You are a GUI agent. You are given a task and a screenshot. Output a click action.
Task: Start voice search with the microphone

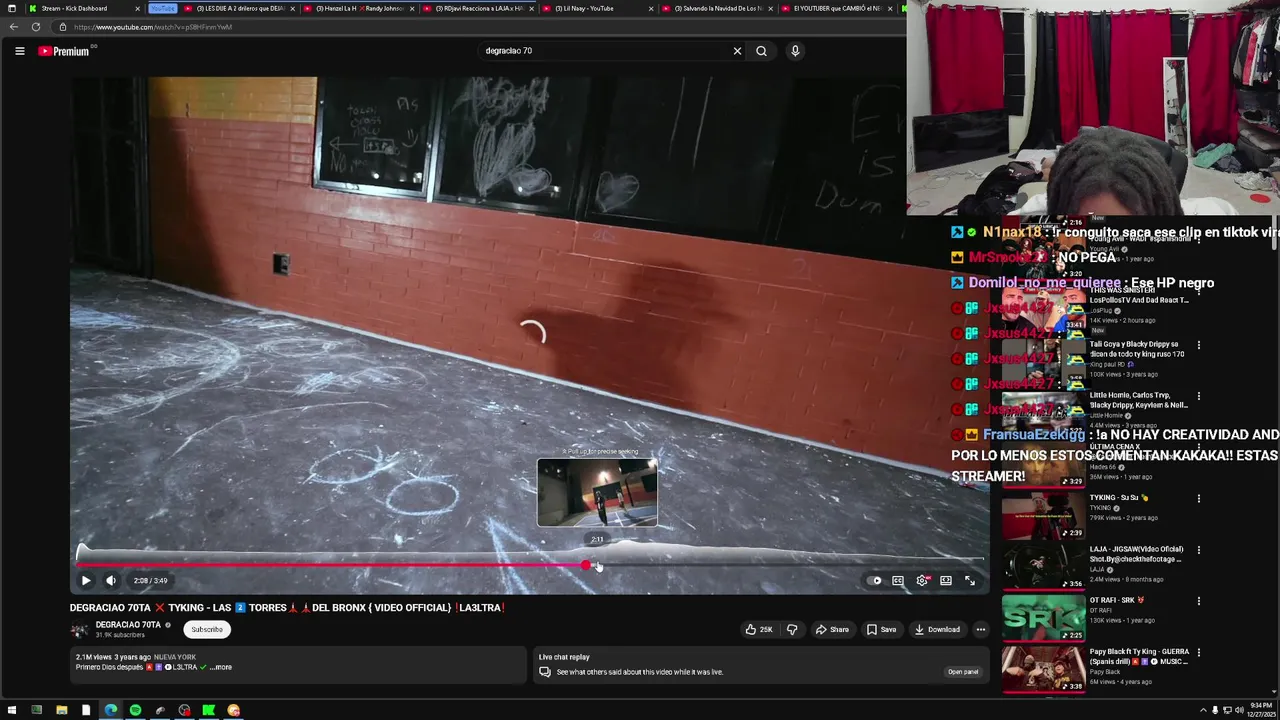(795, 51)
